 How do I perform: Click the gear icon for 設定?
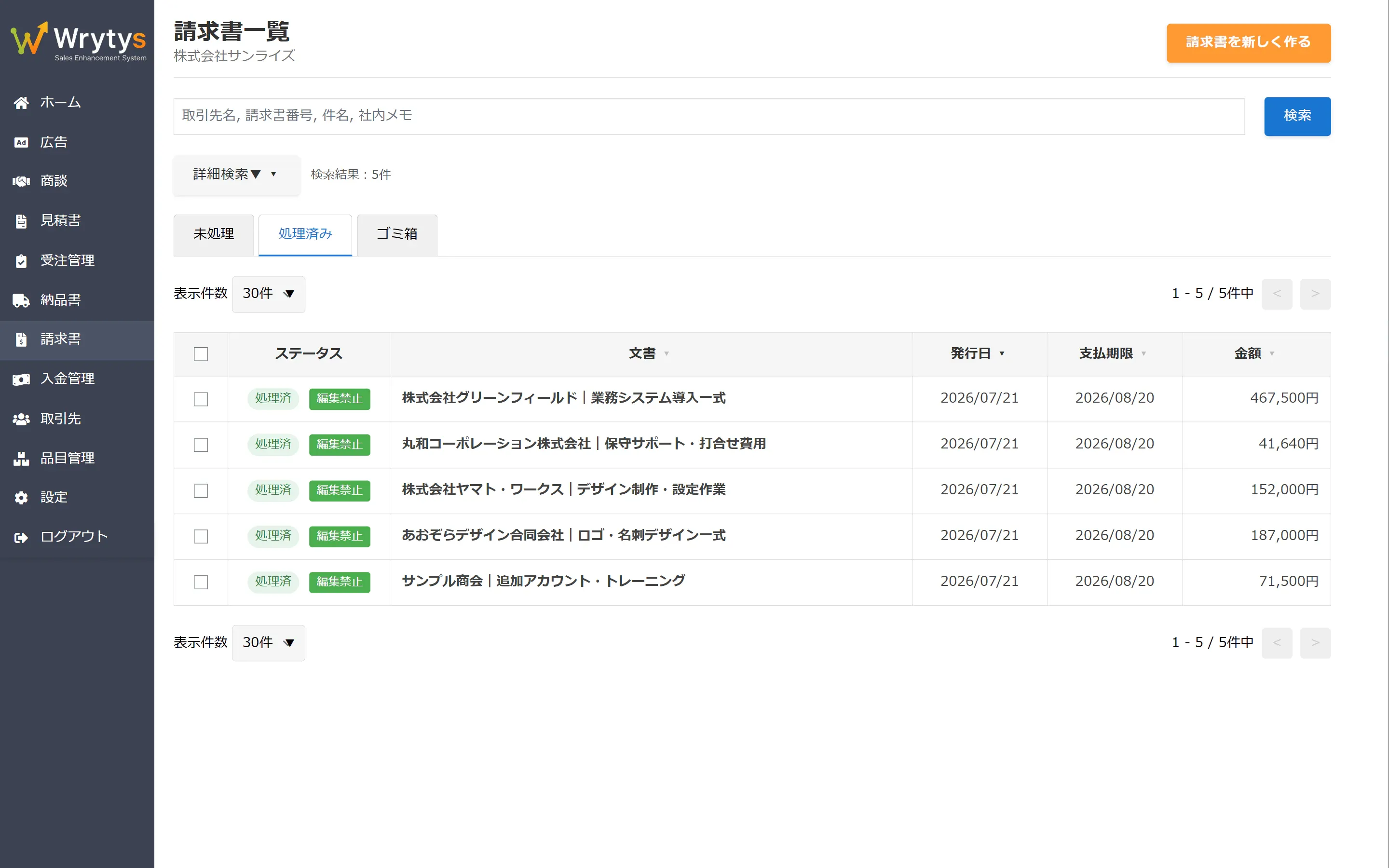(21, 498)
